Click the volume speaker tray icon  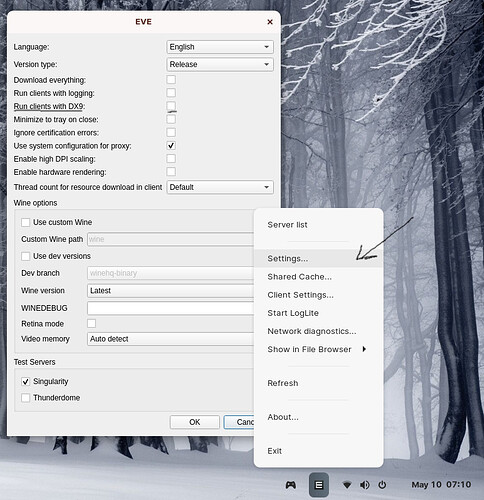365,485
